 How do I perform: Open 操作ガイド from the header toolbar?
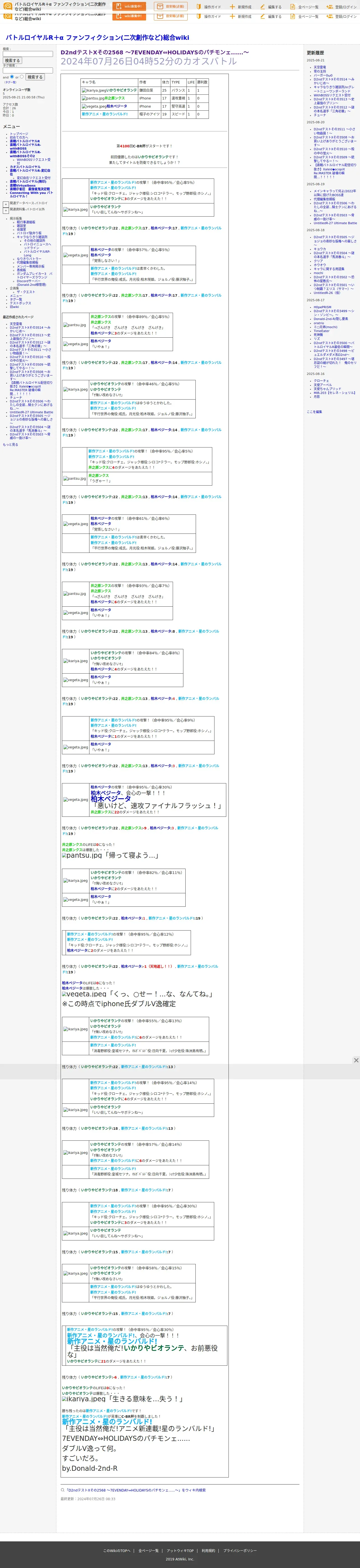(208, 7)
